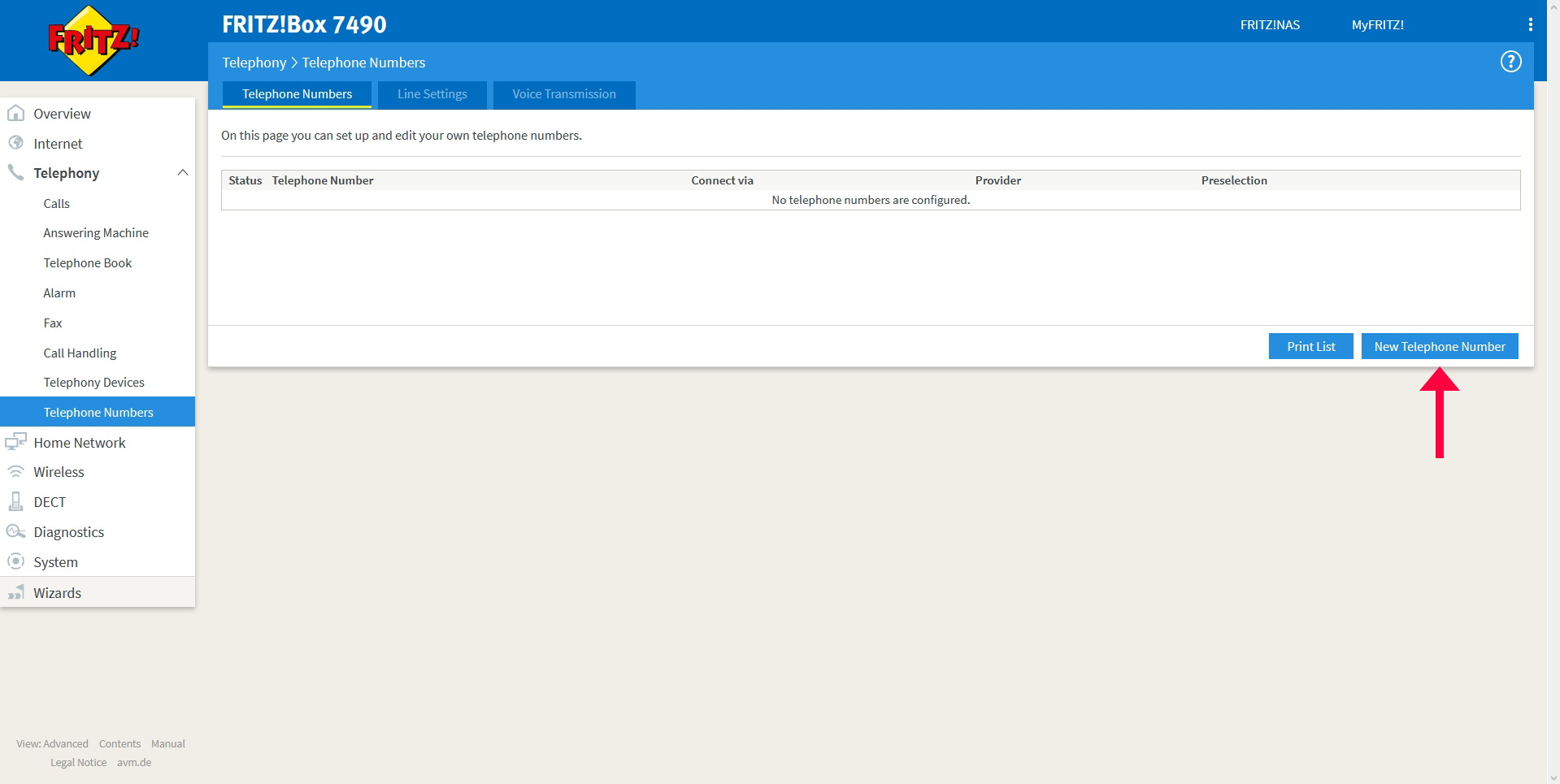This screenshot has width=1560, height=784.
Task: Click the Internet globe icon
Action: point(15,143)
